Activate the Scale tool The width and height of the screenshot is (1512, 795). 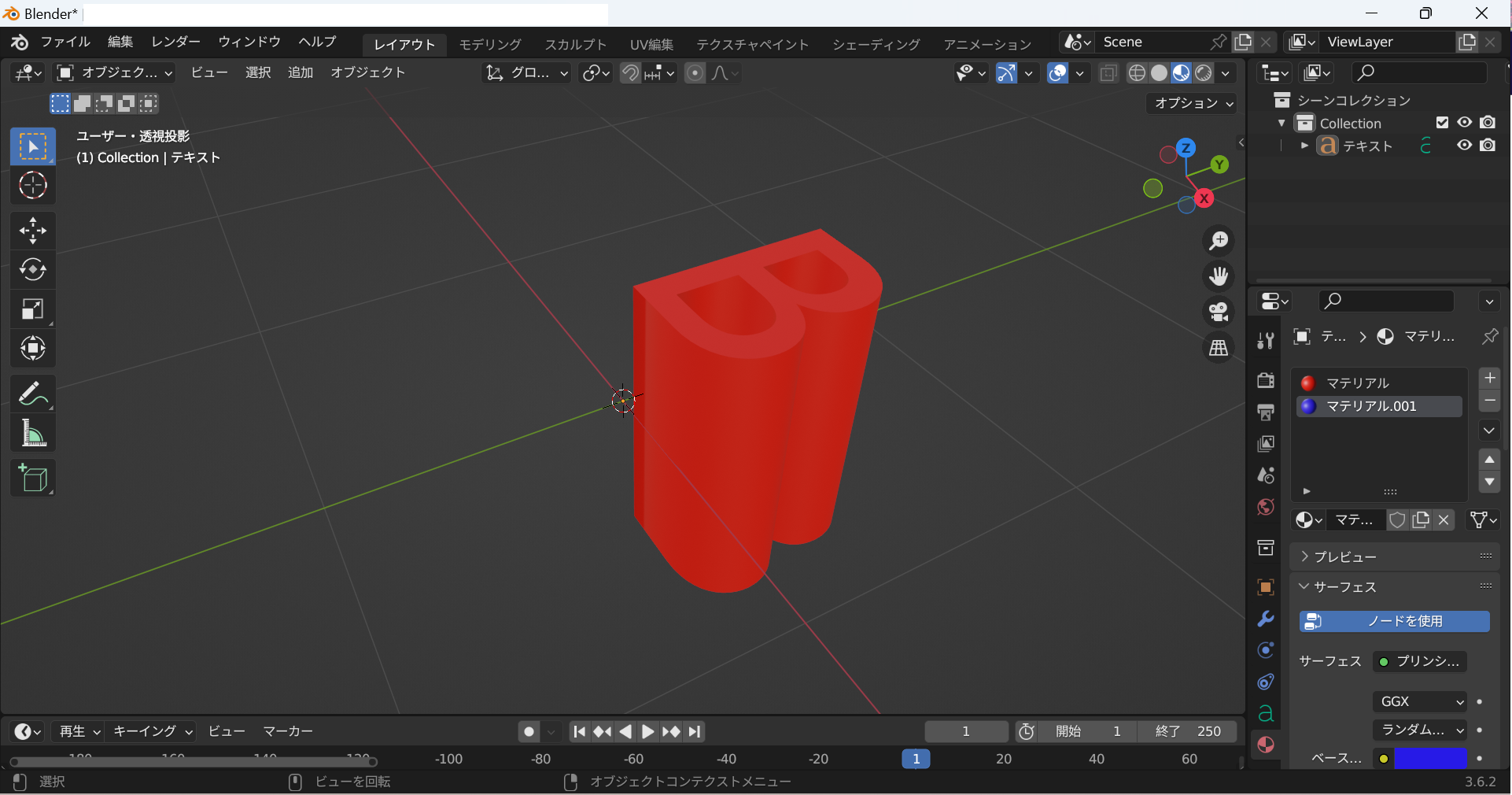(x=33, y=309)
